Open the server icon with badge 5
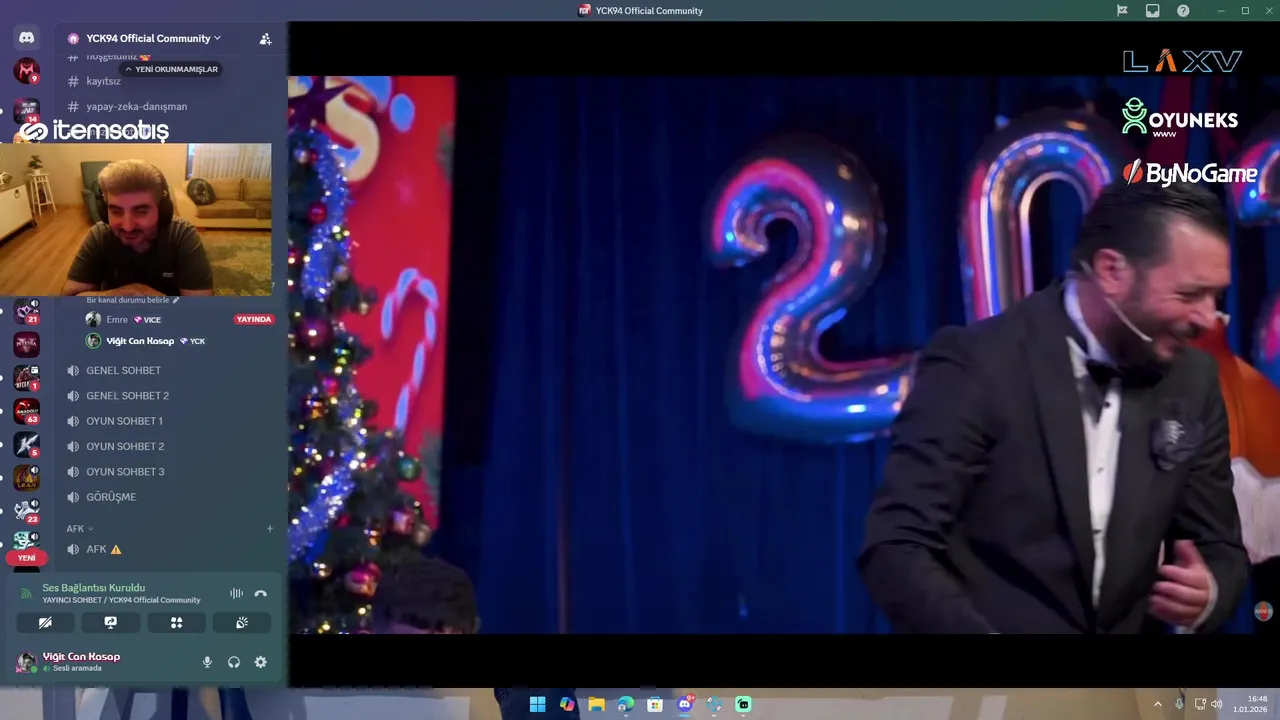 point(27,445)
